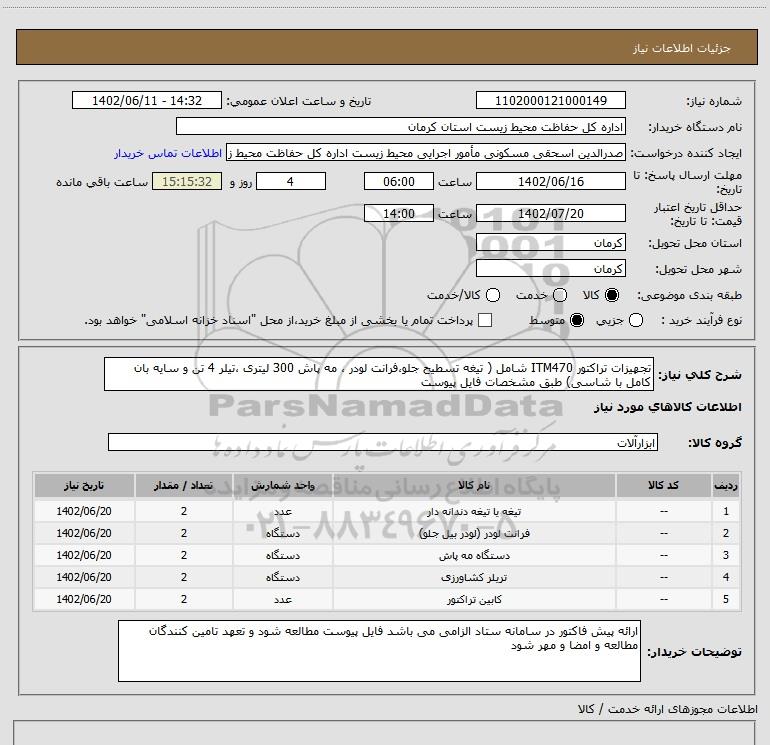Viewport: 770px width, 745px height.
Task: Click the تعداد / مقدار column header
Action: coord(184,485)
